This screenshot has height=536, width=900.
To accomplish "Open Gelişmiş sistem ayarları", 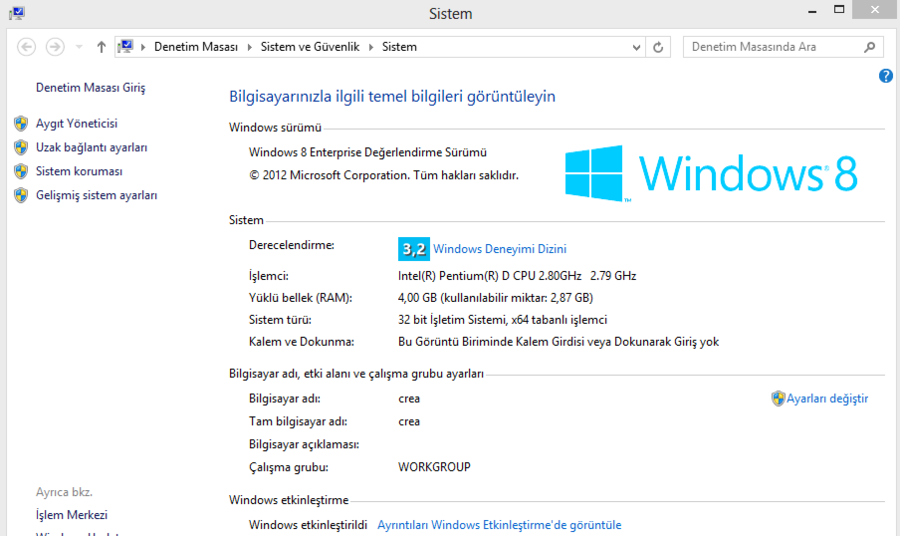I will point(96,195).
